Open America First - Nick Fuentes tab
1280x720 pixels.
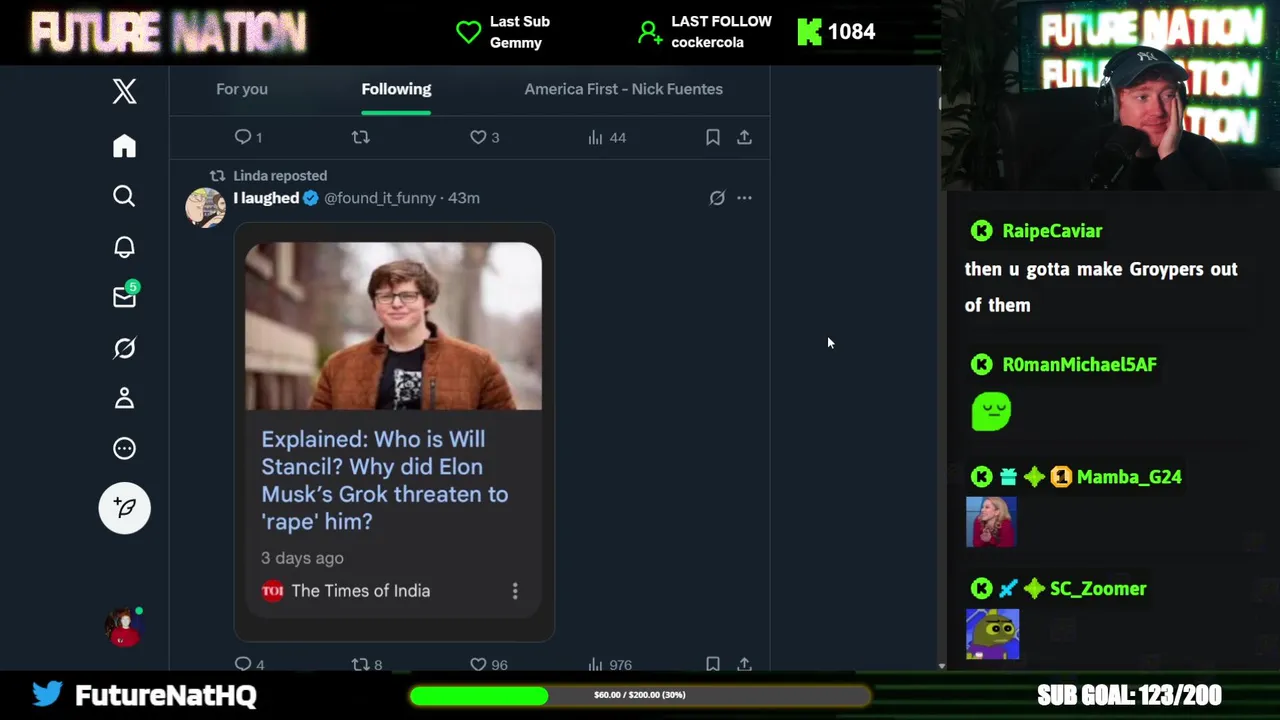point(623,89)
